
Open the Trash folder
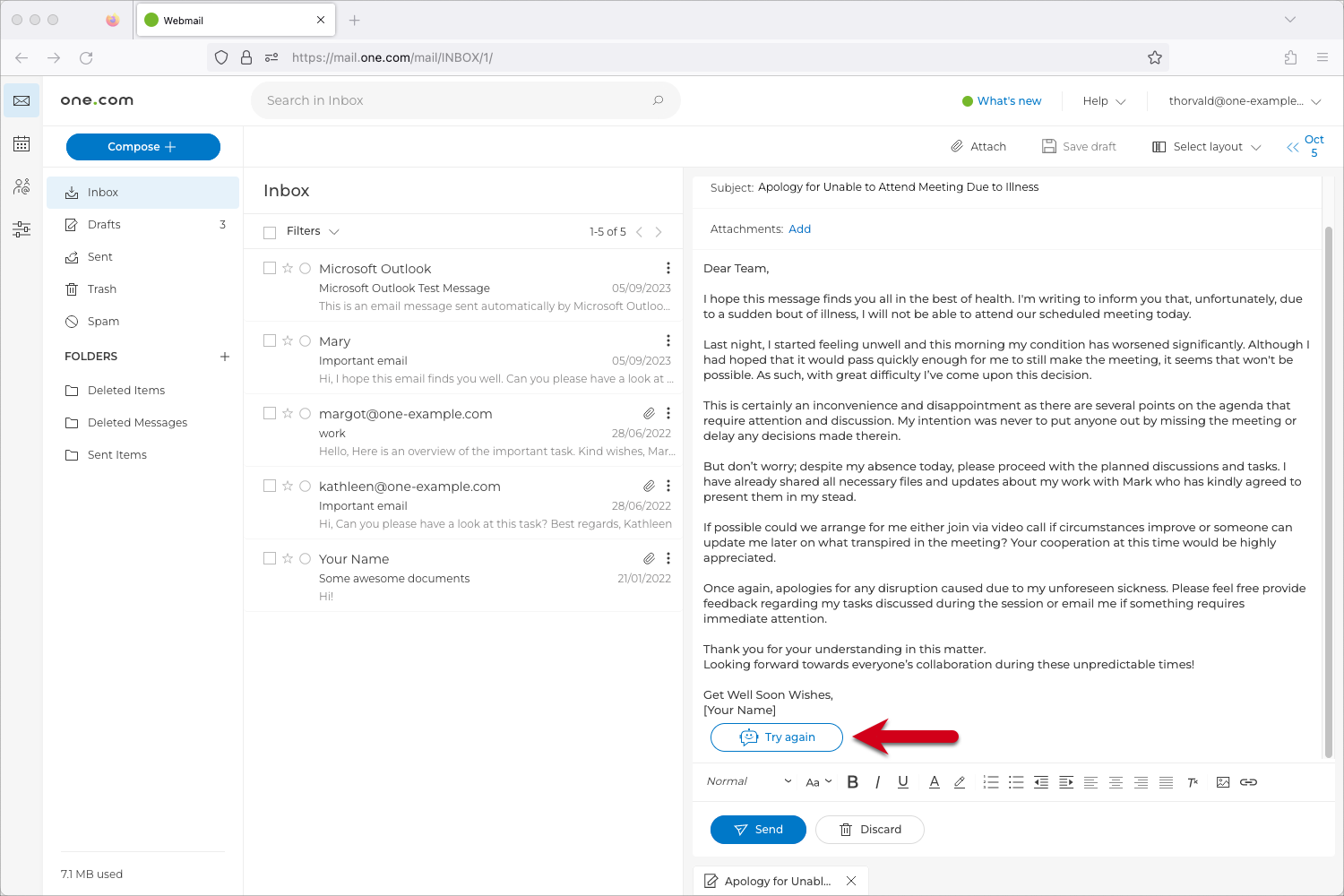click(101, 289)
